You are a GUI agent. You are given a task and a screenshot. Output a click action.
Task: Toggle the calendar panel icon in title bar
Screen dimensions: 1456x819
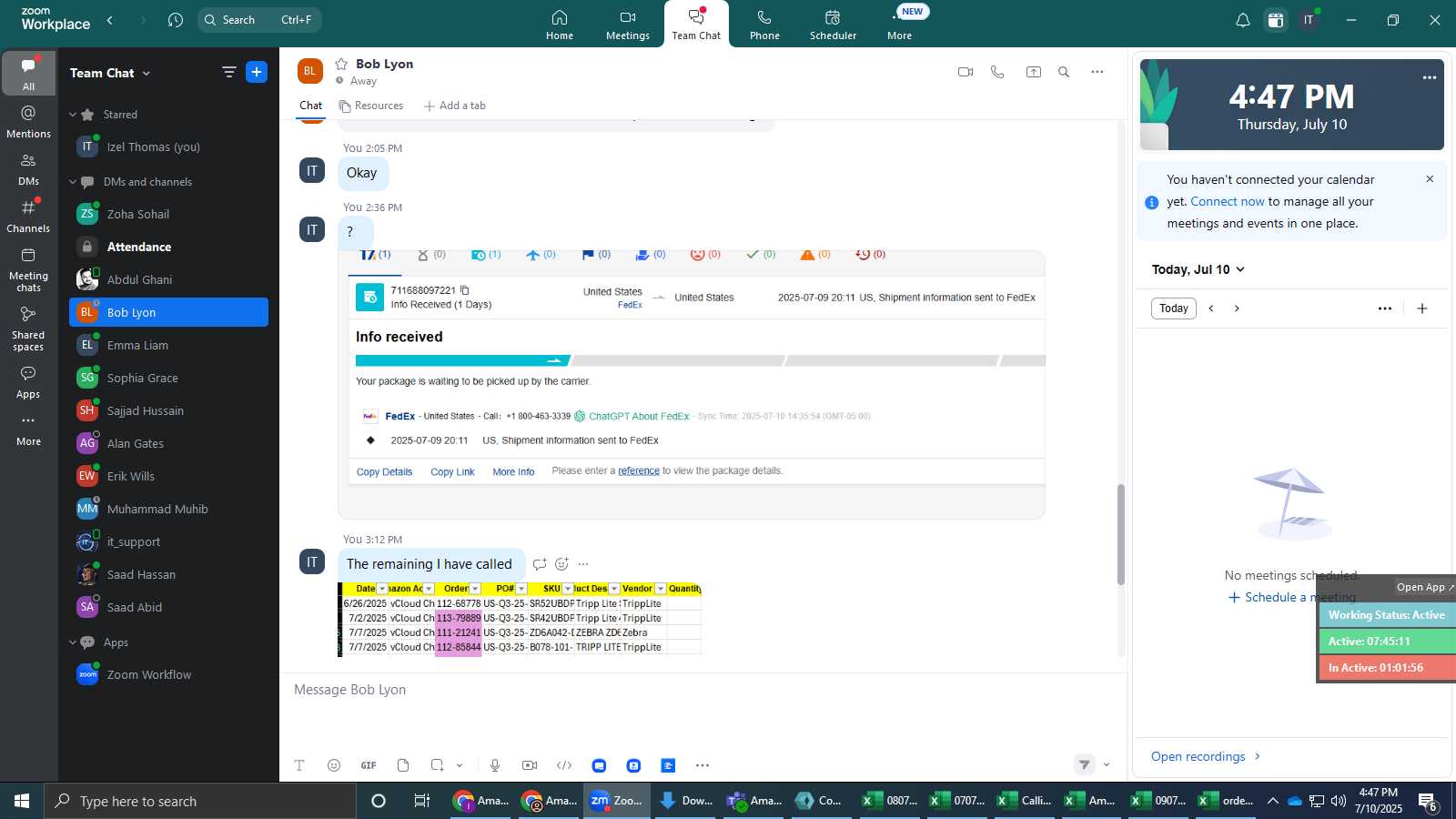tap(1276, 20)
